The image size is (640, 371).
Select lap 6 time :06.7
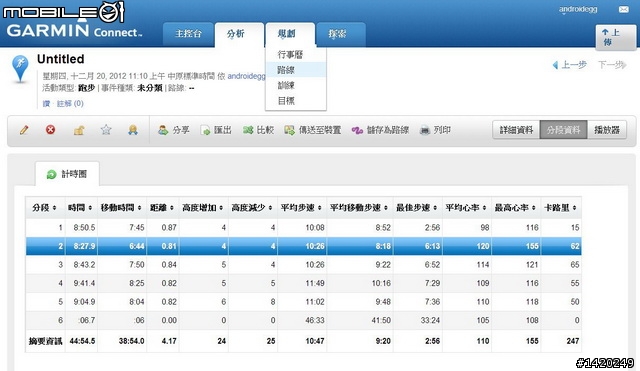(x=87, y=320)
